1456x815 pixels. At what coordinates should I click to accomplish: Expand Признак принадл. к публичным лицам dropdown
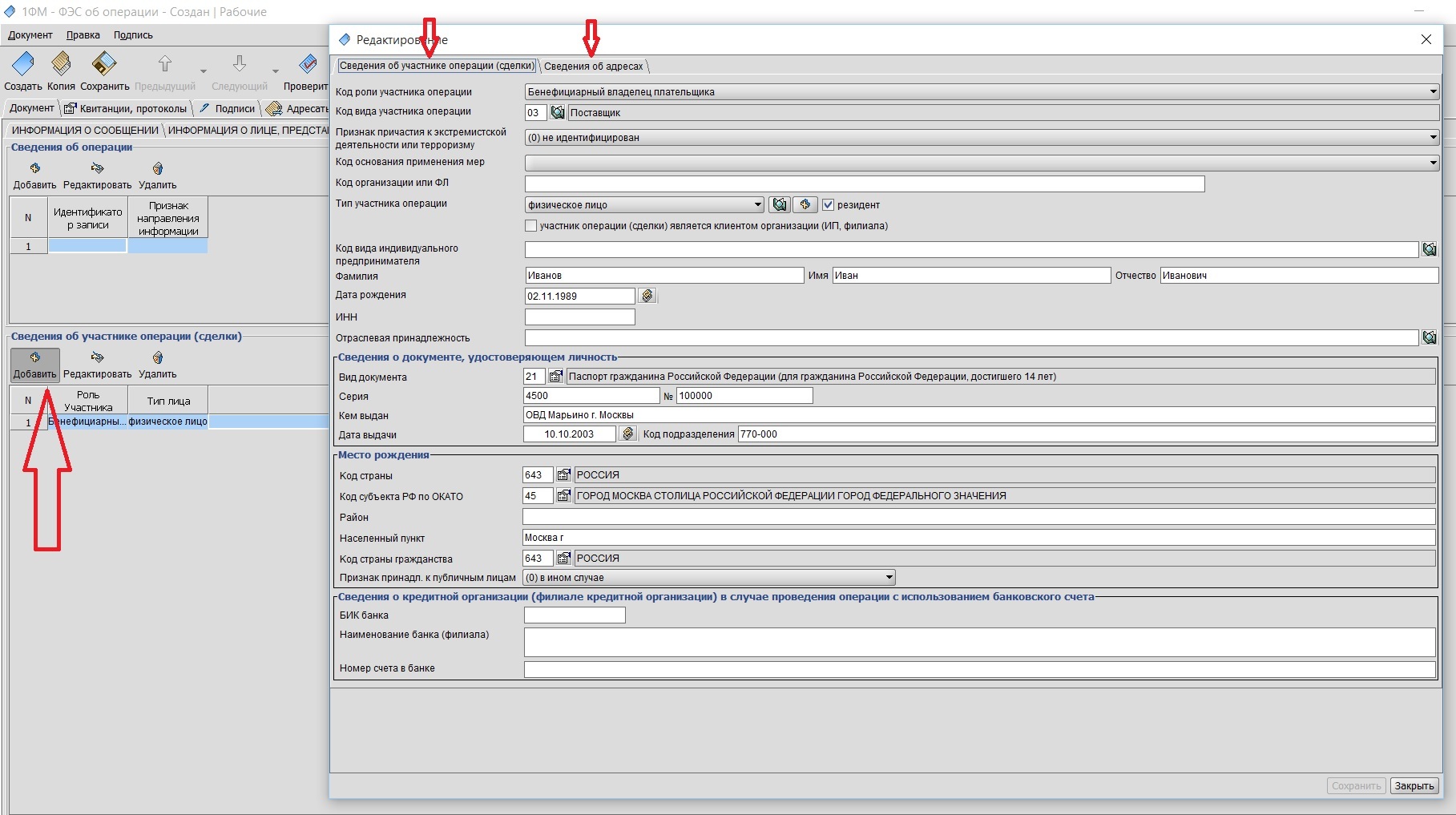click(x=889, y=577)
